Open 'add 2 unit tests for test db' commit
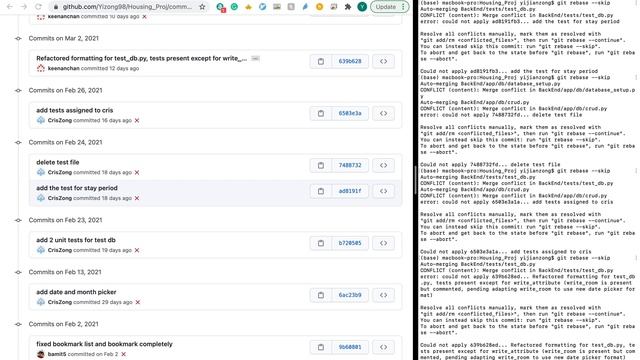This screenshot has height=360, width=640. pos(76,240)
